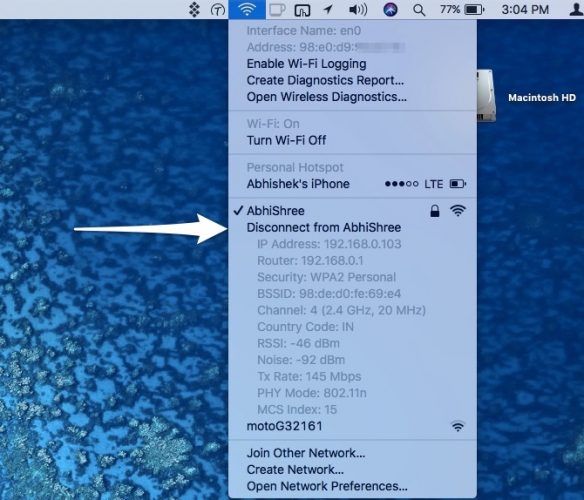Open the user account menu icon
584x500 pixels.
[577, 9]
